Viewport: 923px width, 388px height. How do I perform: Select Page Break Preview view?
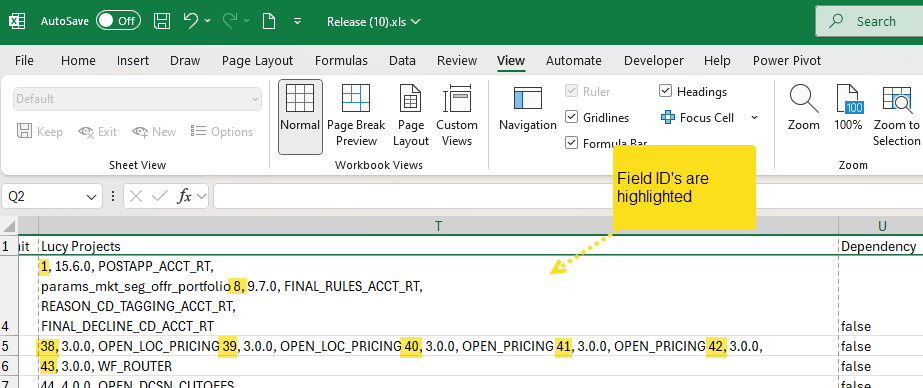(356, 116)
